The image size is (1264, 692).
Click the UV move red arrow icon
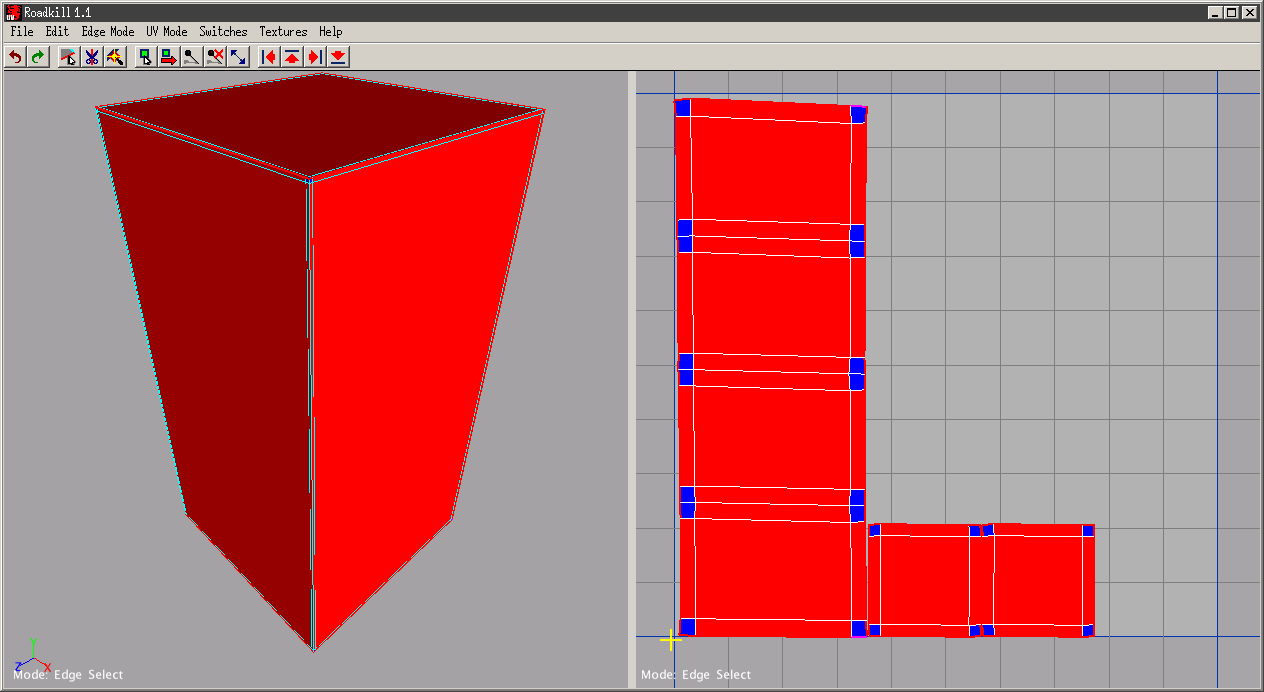click(169, 57)
